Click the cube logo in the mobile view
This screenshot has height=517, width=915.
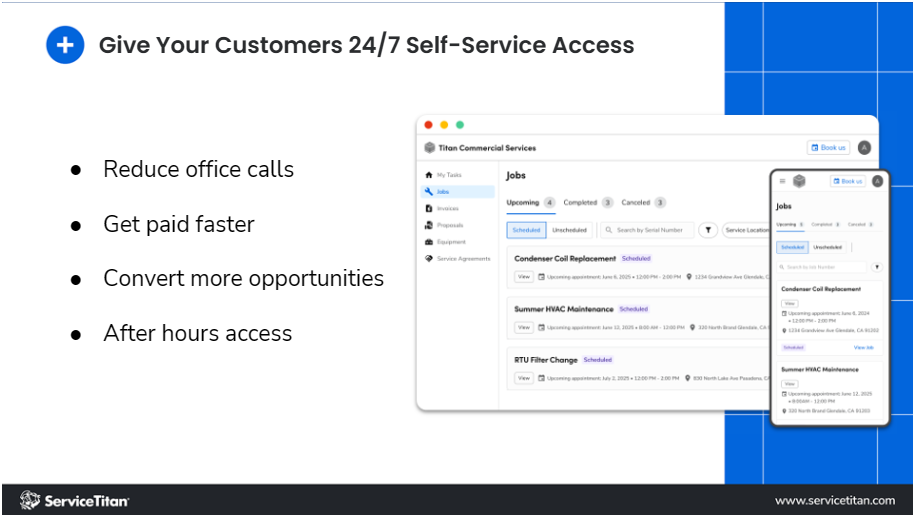coord(799,181)
